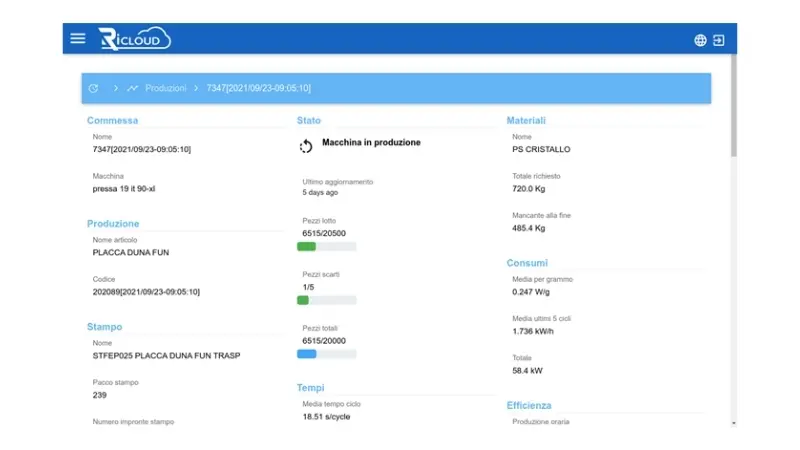Click the 'Numero impronte stampo' label
The height and width of the screenshot is (450, 800).
(133, 421)
